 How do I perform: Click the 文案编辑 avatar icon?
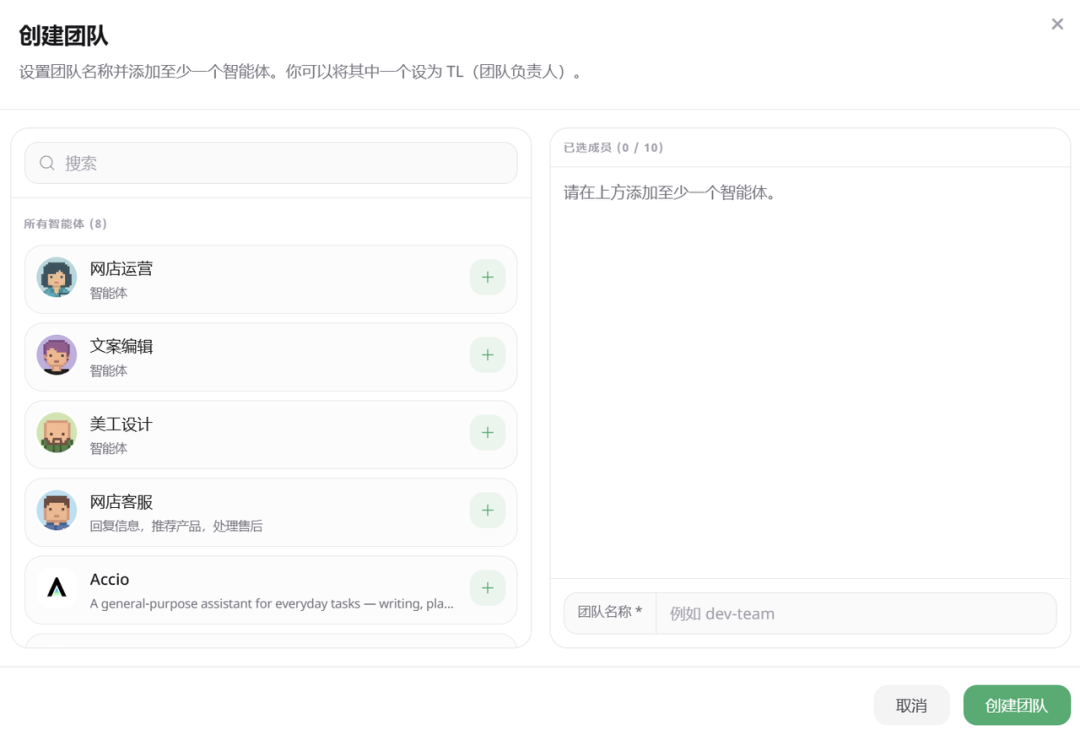tap(56, 355)
